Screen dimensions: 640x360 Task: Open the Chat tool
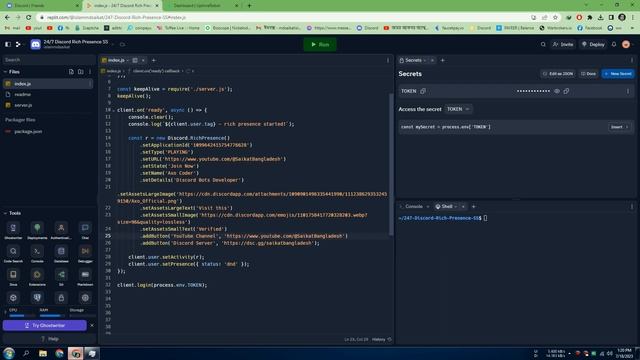tap(85, 230)
